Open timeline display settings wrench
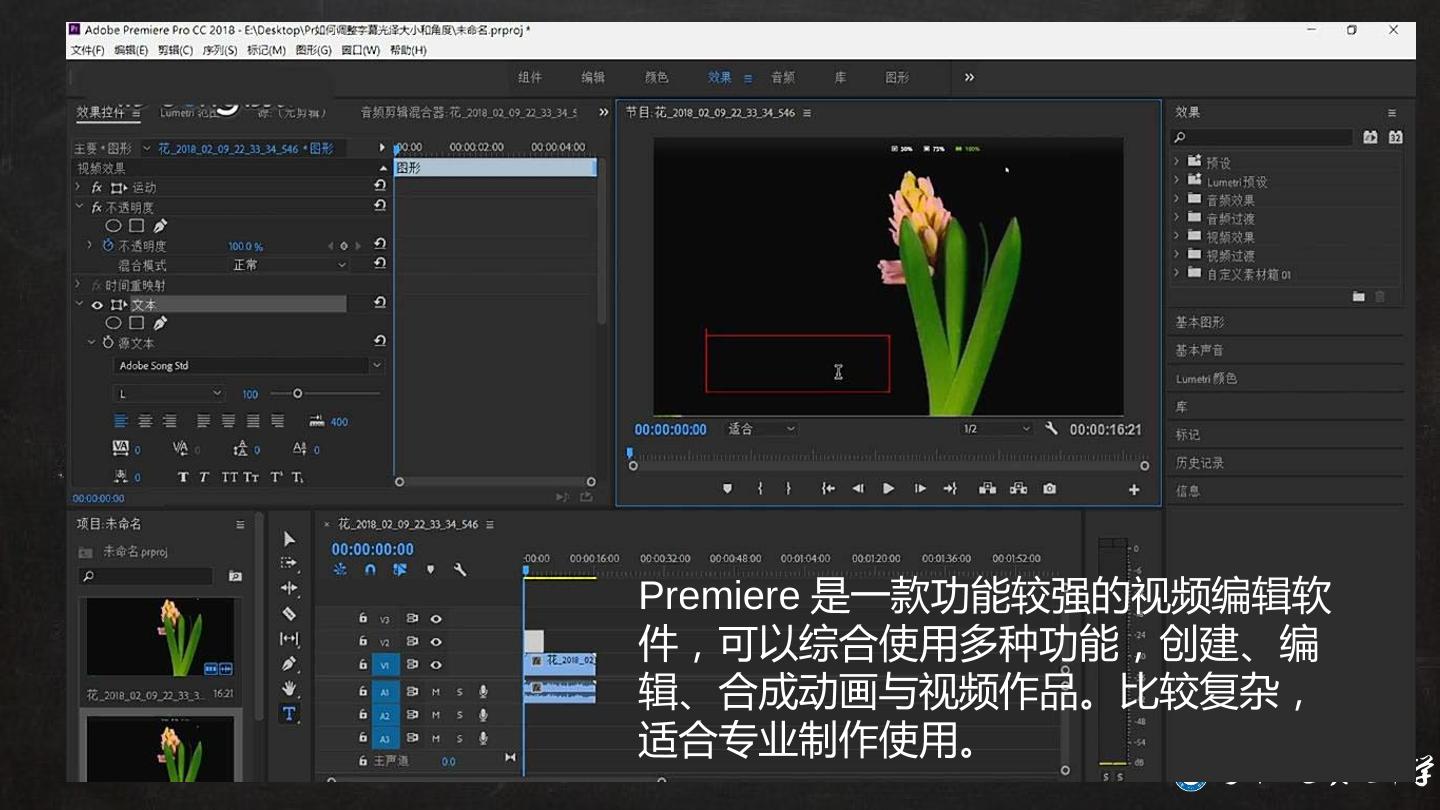The image size is (1440, 810). [460, 570]
